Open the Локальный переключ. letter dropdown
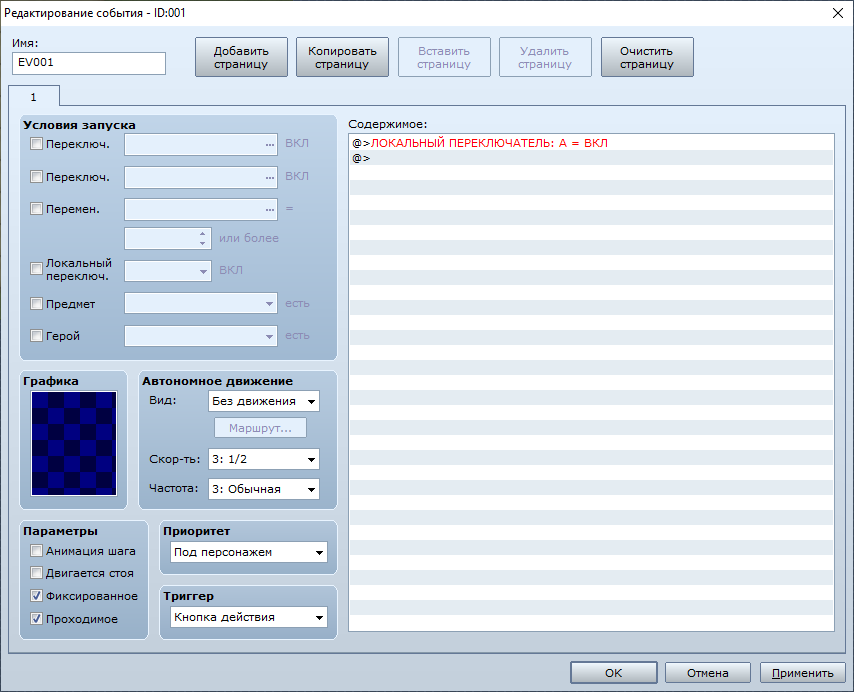This screenshot has width=854, height=692. [168, 271]
